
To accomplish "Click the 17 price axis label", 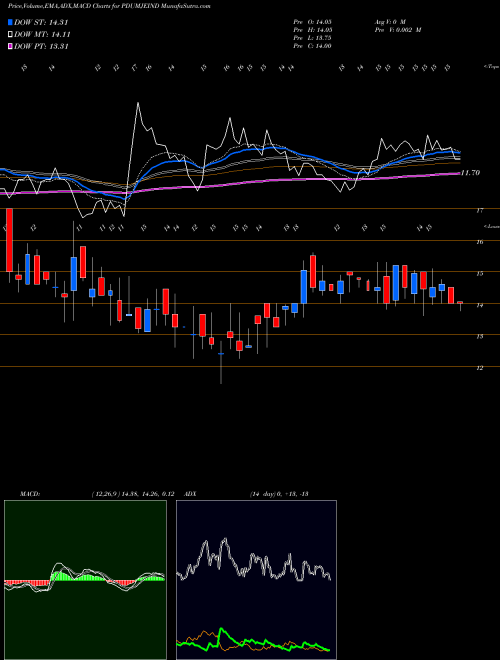I will tap(480, 210).
